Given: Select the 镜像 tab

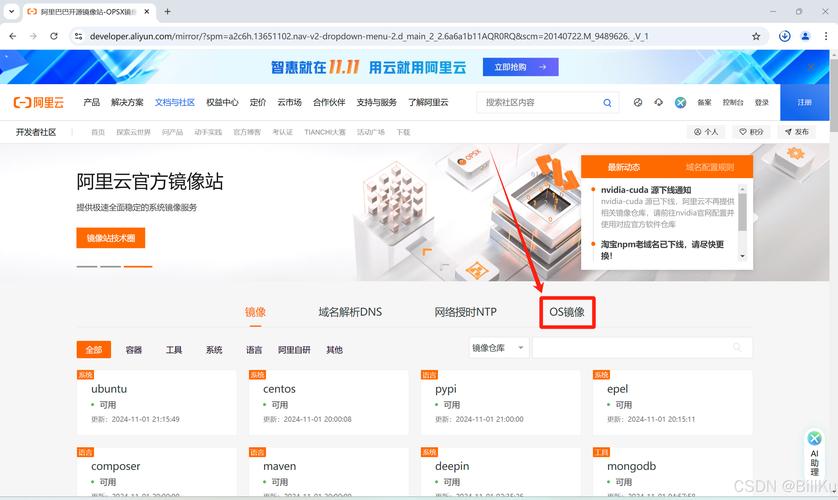Looking at the screenshot, I should [x=255, y=312].
